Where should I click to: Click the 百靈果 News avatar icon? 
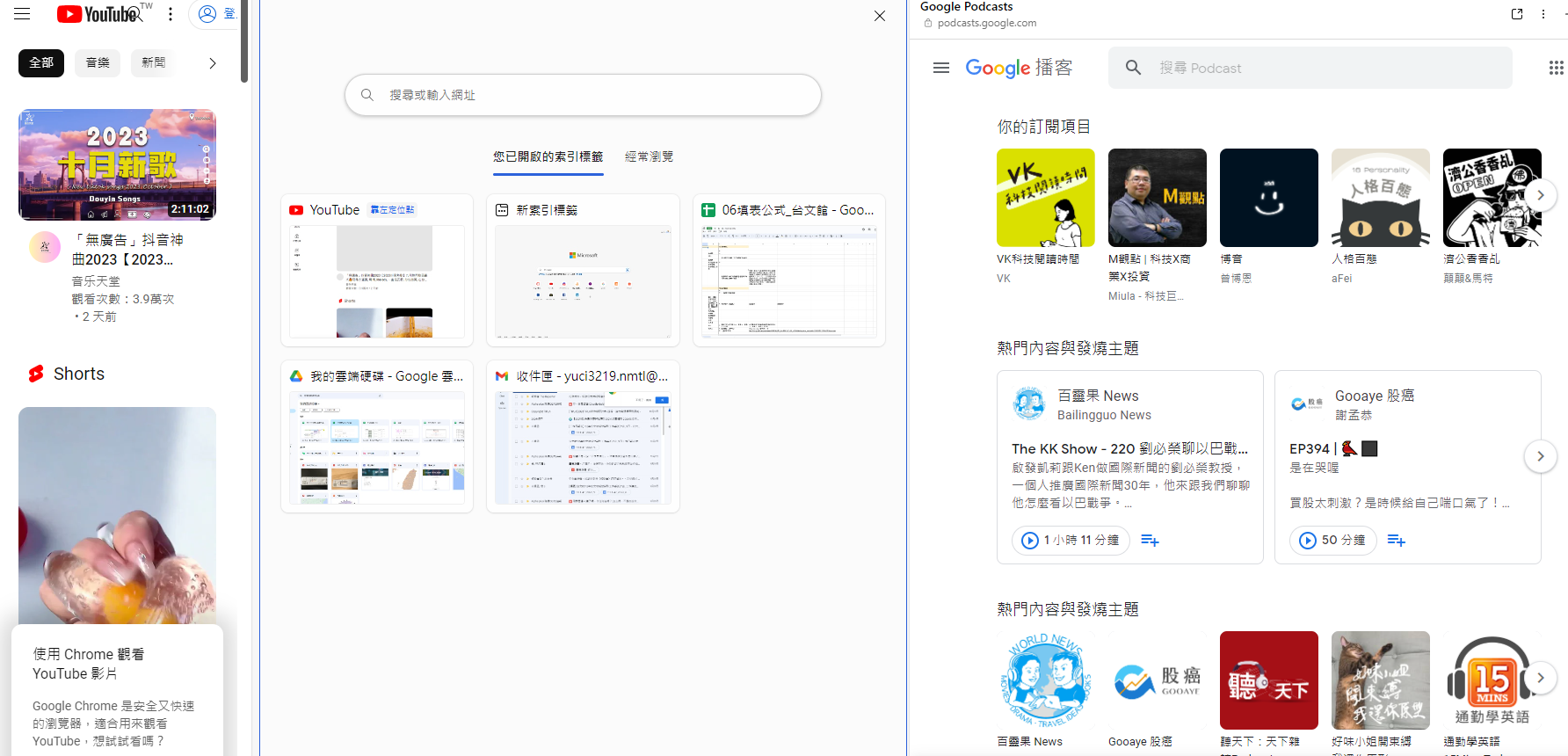pyautogui.click(x=1028, y=404)
